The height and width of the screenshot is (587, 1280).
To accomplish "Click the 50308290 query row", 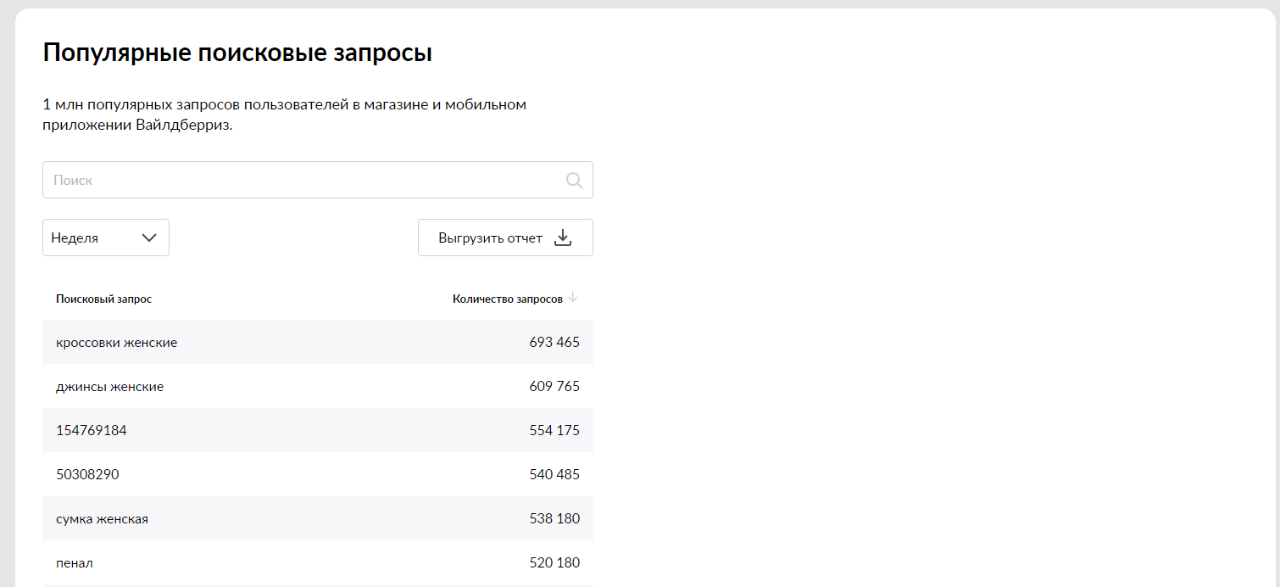I will pyautogui.click(x=318, y=474).
